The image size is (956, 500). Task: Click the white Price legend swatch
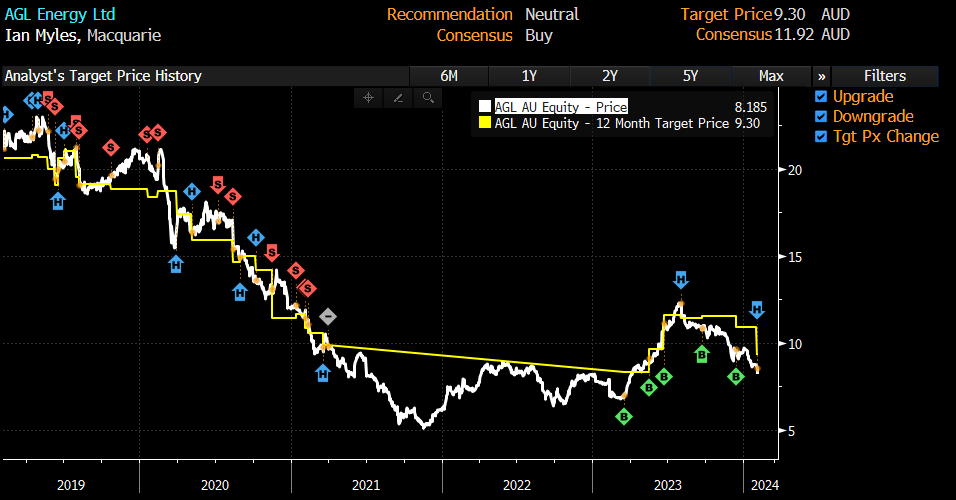click(485, 107)
